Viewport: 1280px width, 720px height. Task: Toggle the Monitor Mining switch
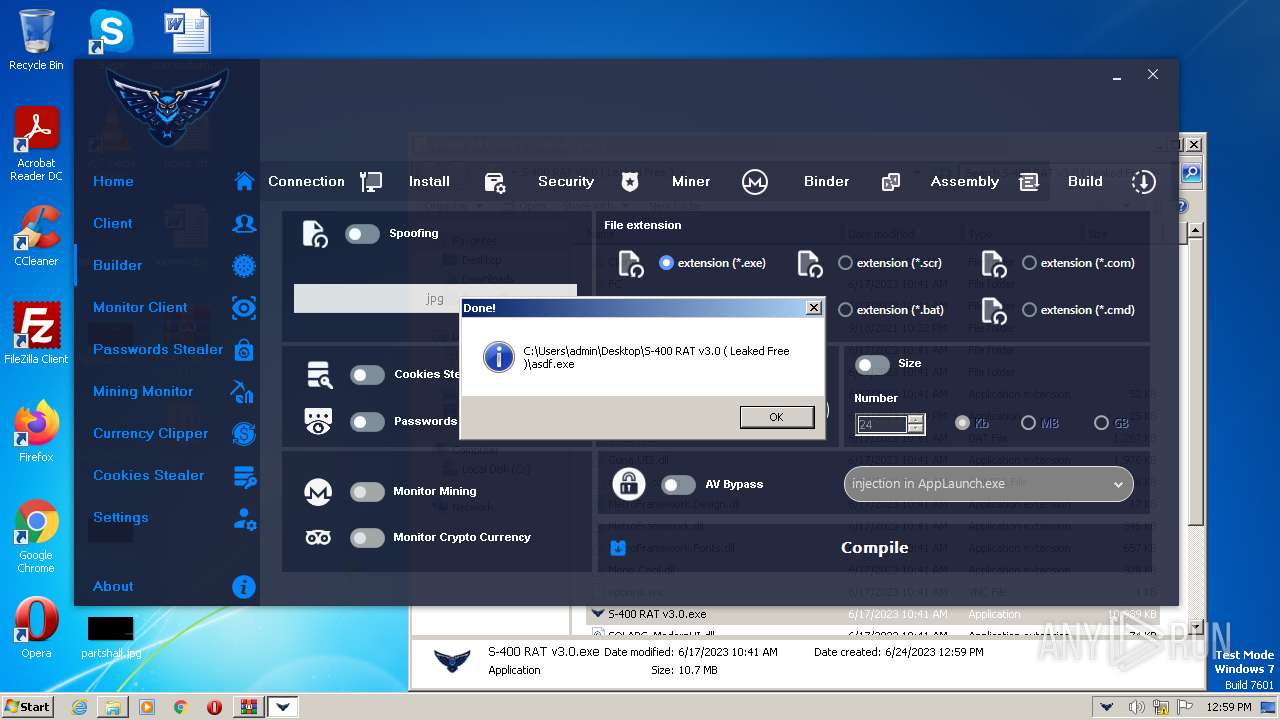(367, 492)
